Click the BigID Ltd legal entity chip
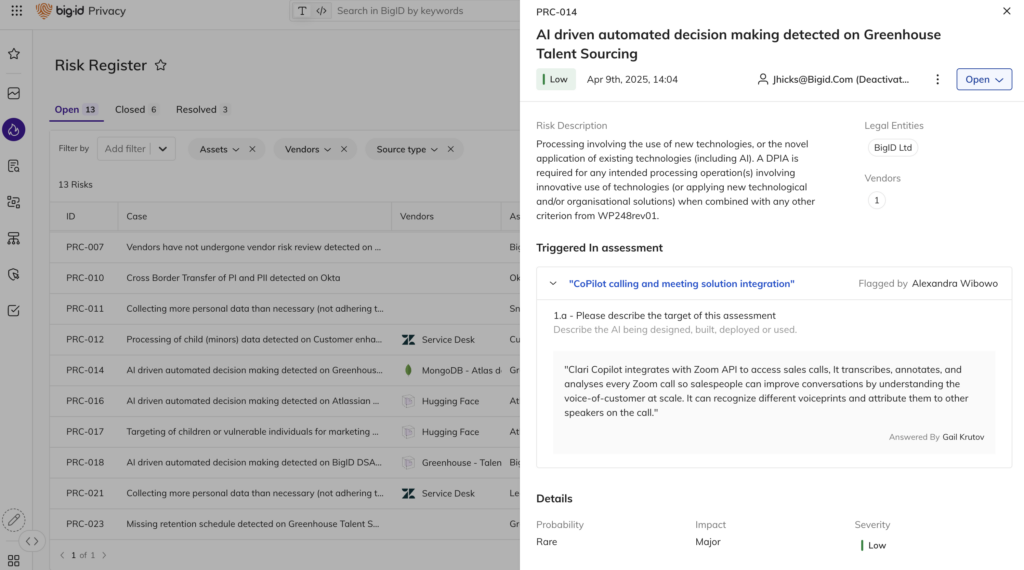Image resolution: width=1024 pixels, height=570 pixels. (892, 148)
